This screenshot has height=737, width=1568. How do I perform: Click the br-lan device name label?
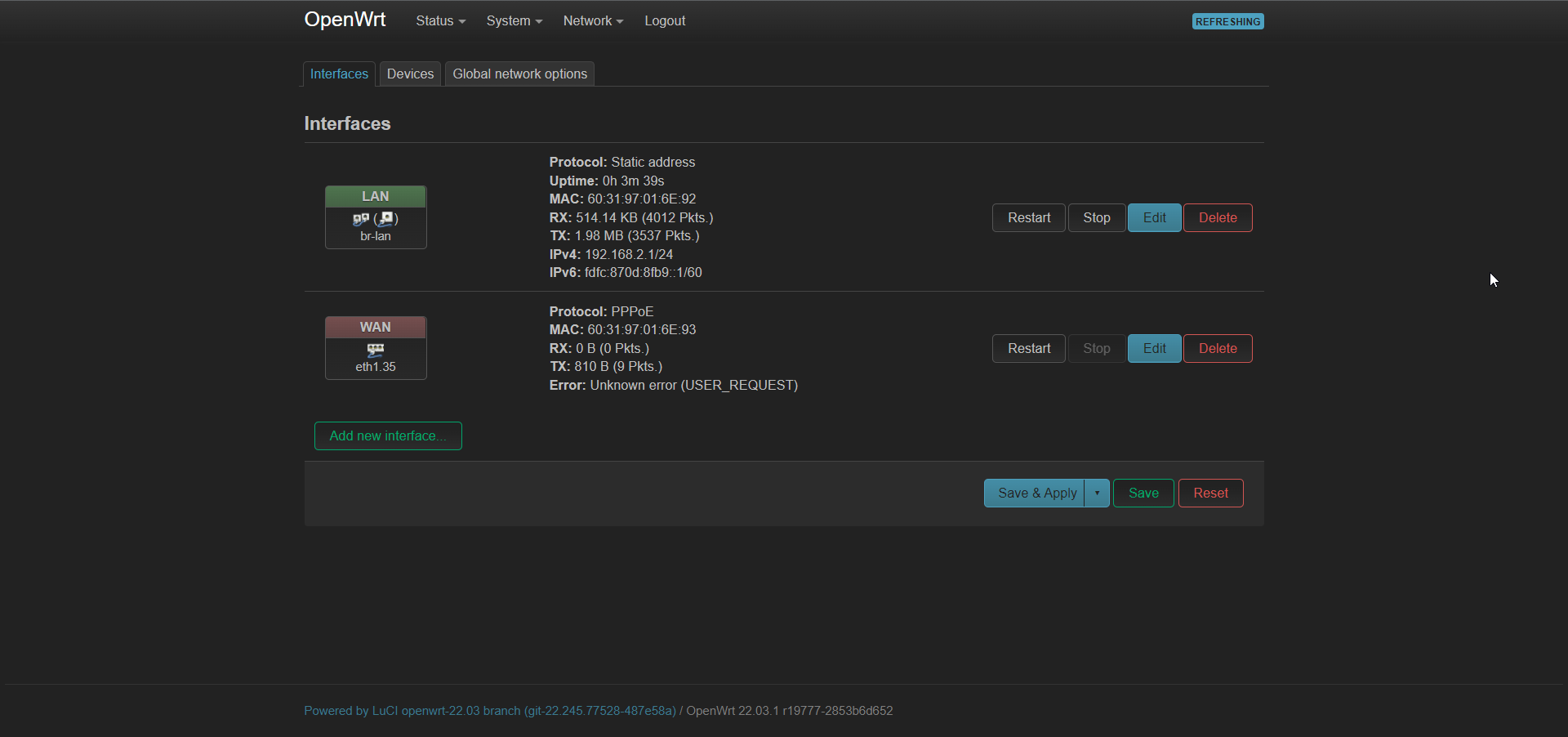[376, 236]
